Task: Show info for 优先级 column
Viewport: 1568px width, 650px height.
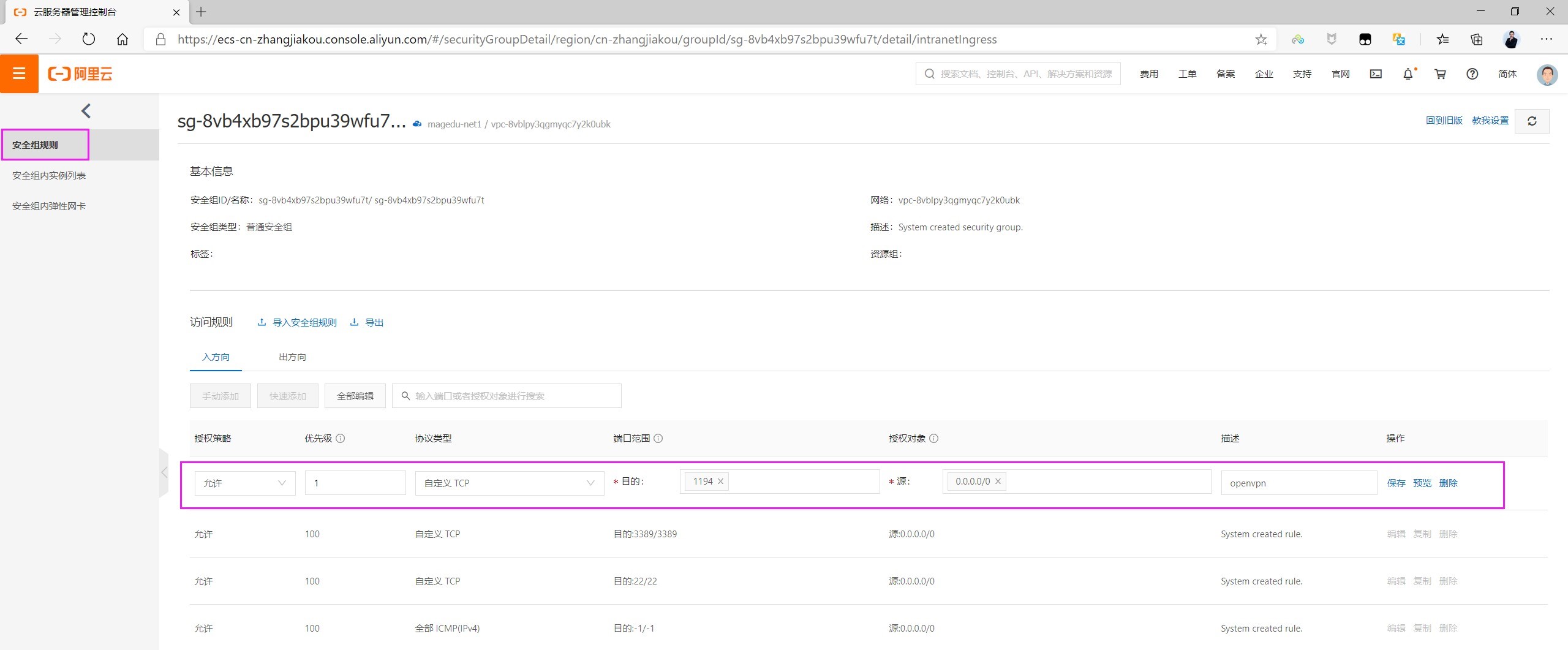Action: tap(341, 438)
